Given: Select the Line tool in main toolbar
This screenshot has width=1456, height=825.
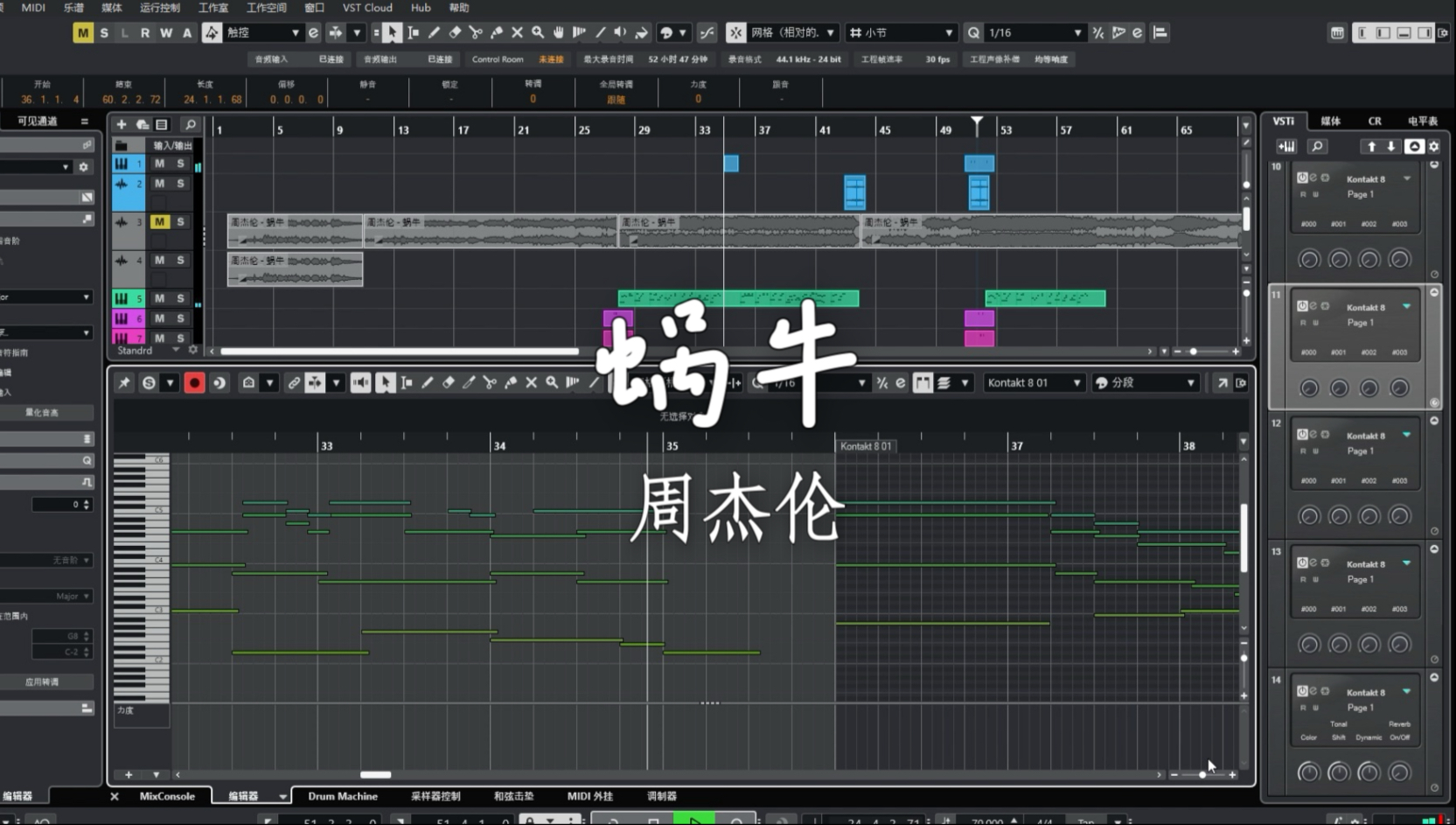Looking at the screenshot, I should pyautogui.click(x=600, y=33).
